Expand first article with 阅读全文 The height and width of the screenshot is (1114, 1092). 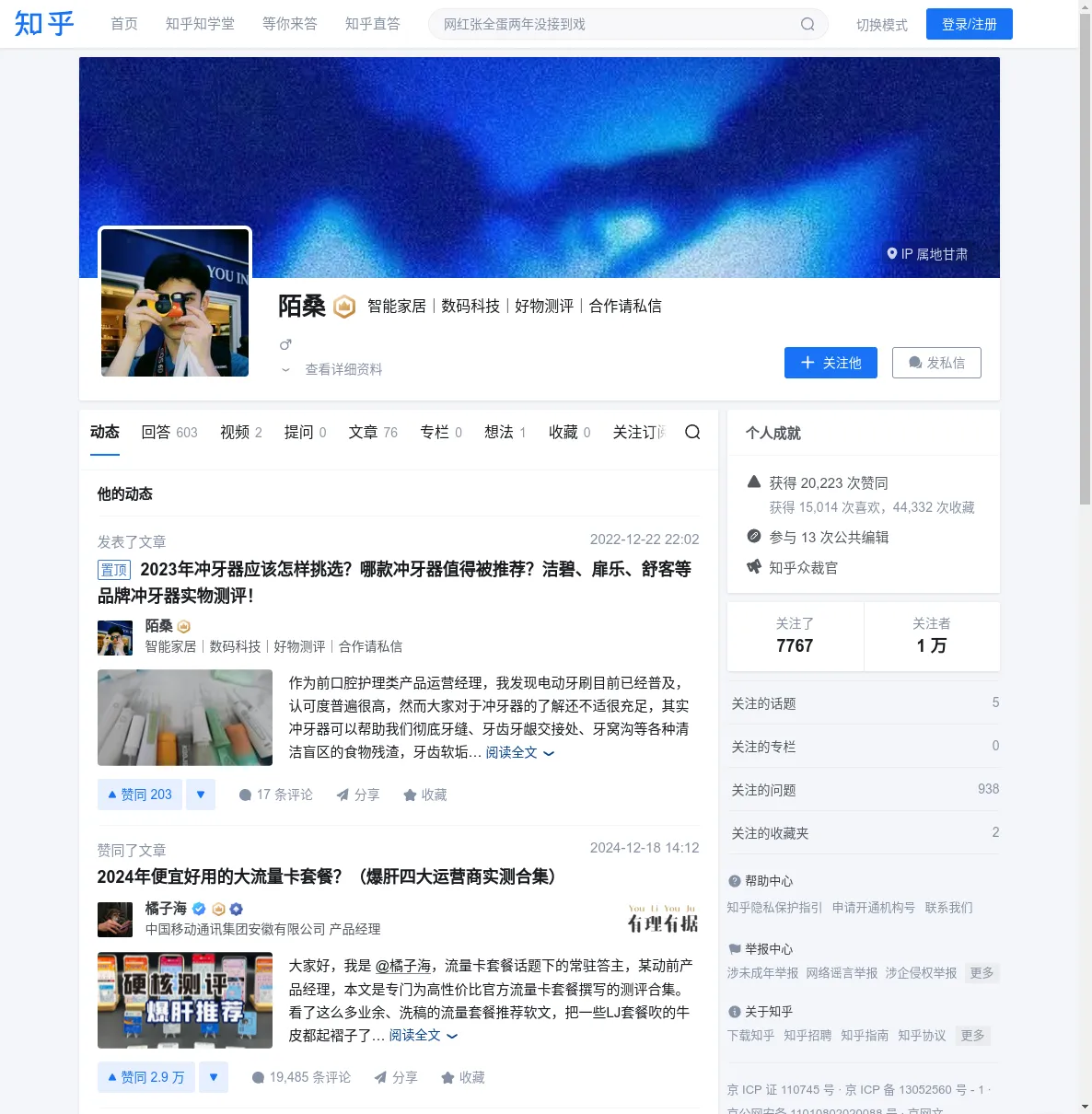point(520,752)
